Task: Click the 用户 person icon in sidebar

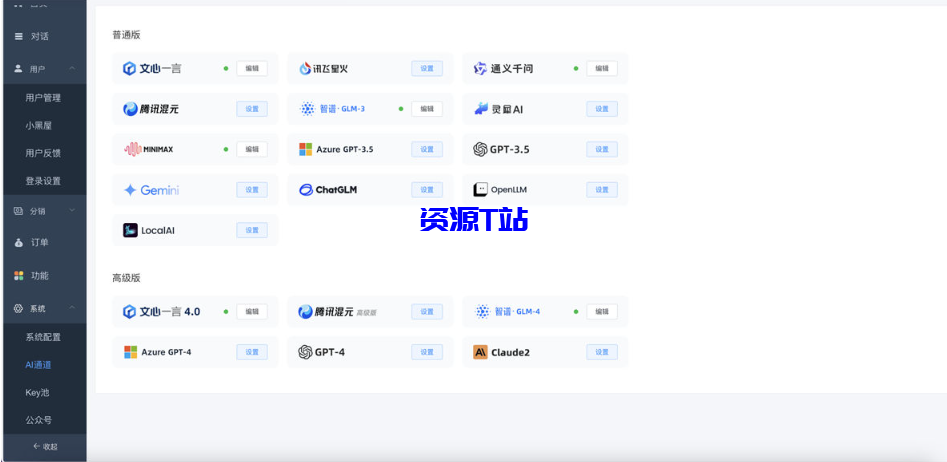Action: click(x=18, y=69)
